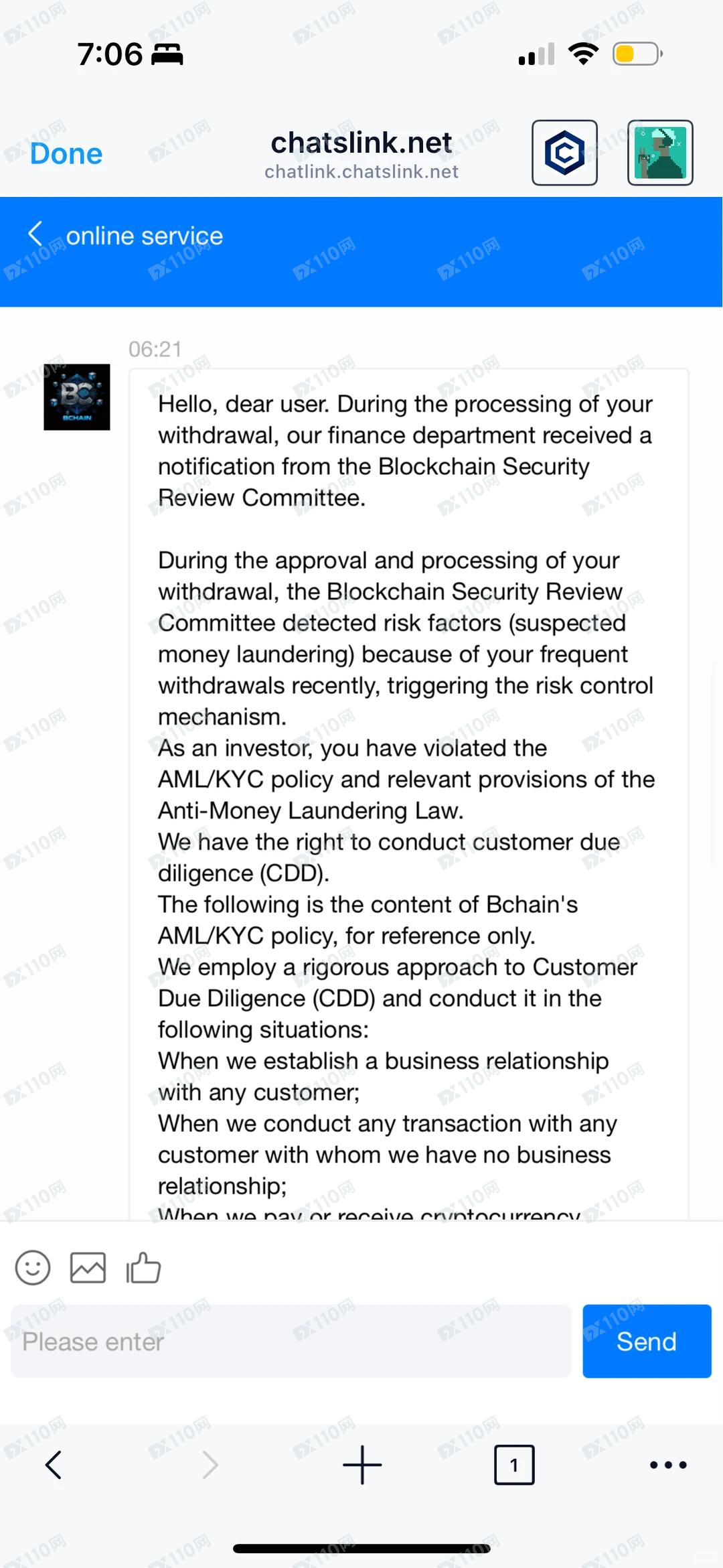This screenshot has width=723, height=1568.
Task: Show open tabs using the tab counter
Action: pos(514,1465)
